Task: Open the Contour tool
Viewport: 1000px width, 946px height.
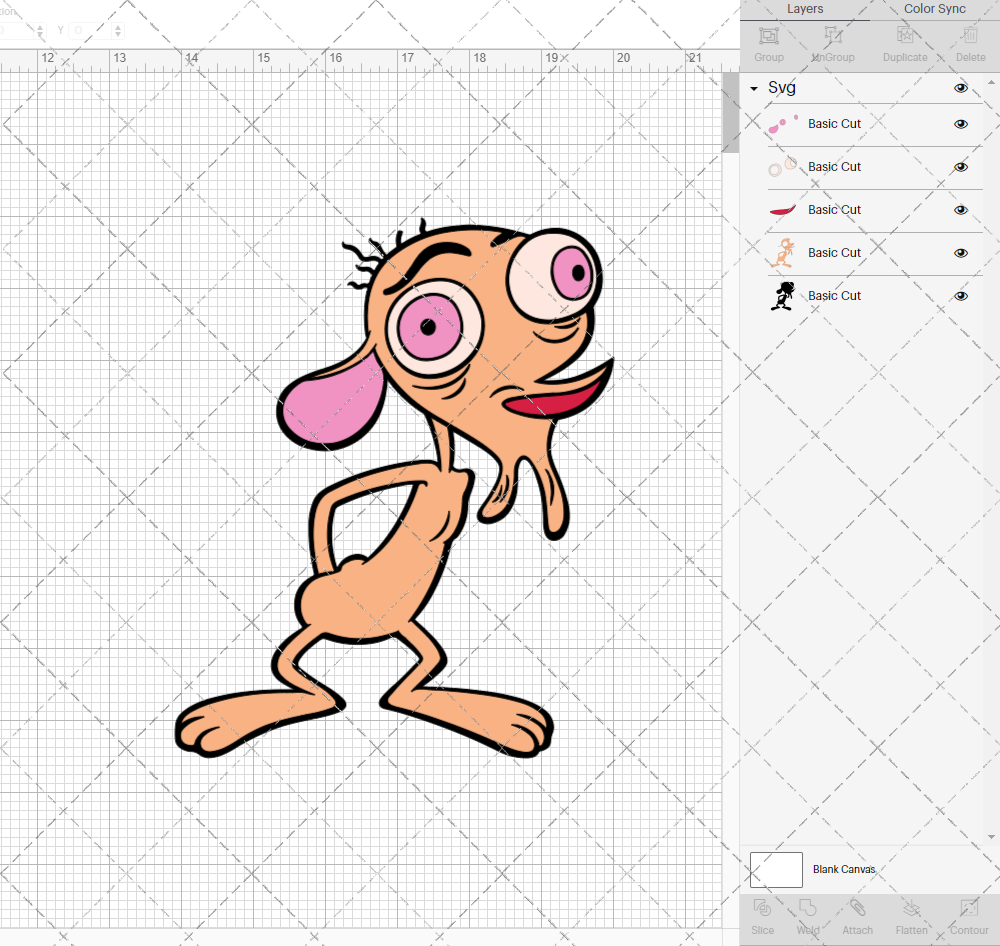Action: pos(967,915)
